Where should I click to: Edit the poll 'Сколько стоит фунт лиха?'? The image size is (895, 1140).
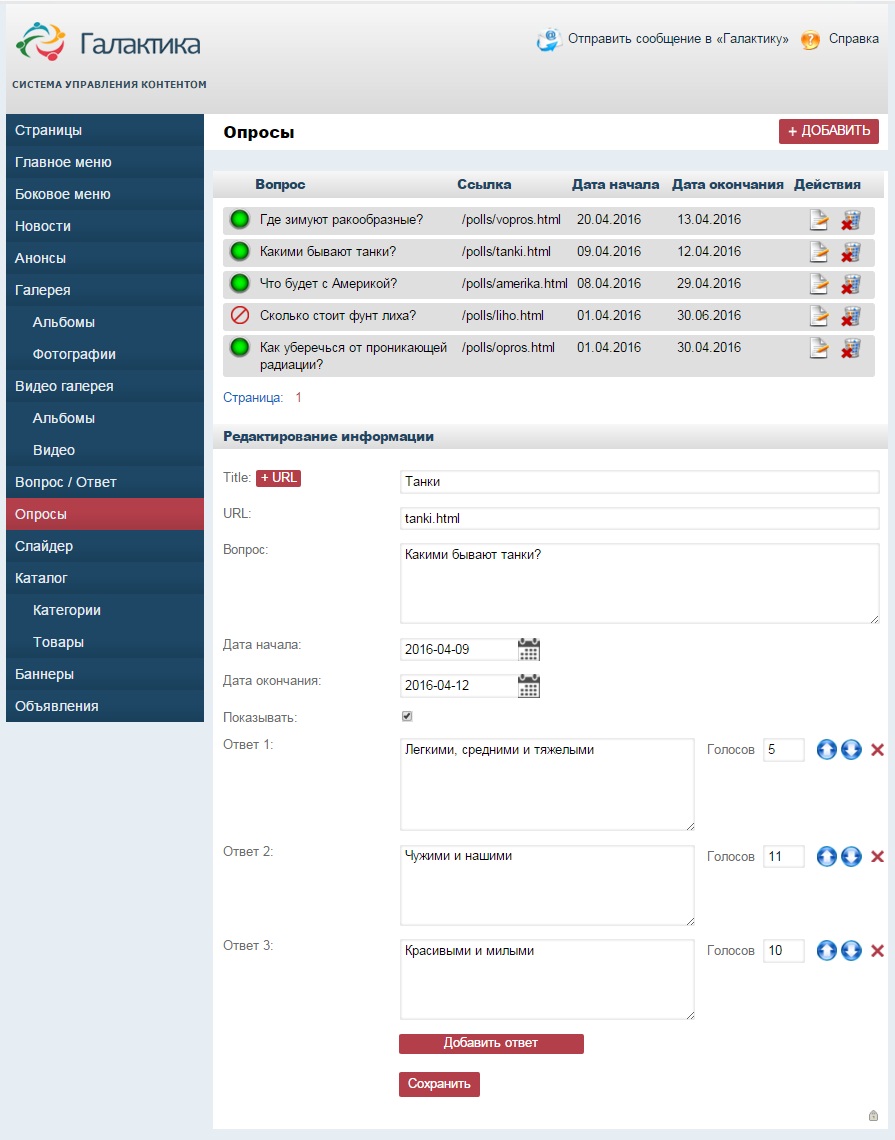click(819, 316)
